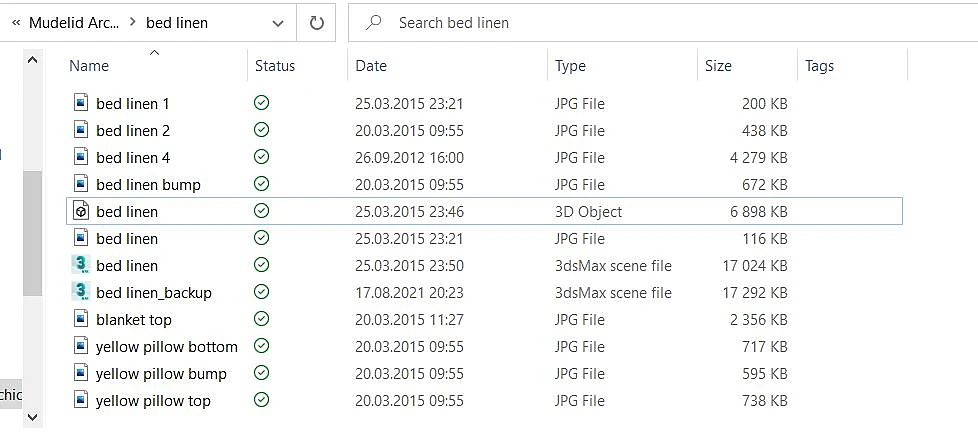Click the JPG icon for bed linen 1

coord(81,103)
